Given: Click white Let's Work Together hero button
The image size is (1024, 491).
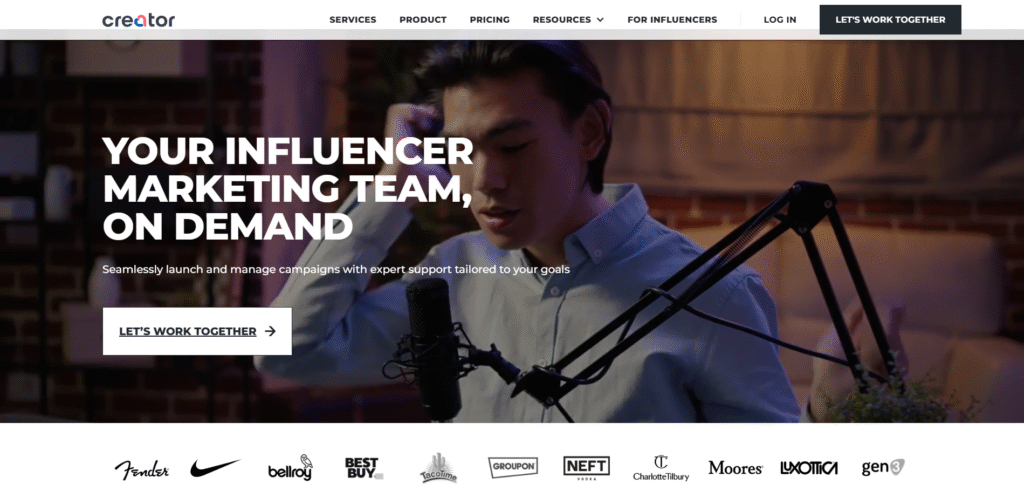Looking at the screenshot, I should tap(197, 331).
